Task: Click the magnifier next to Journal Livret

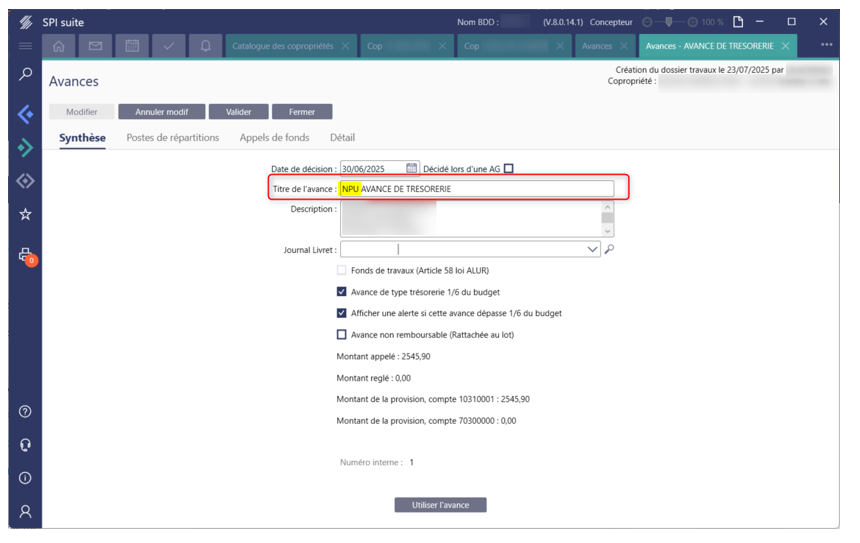Action: click(609, 250)
